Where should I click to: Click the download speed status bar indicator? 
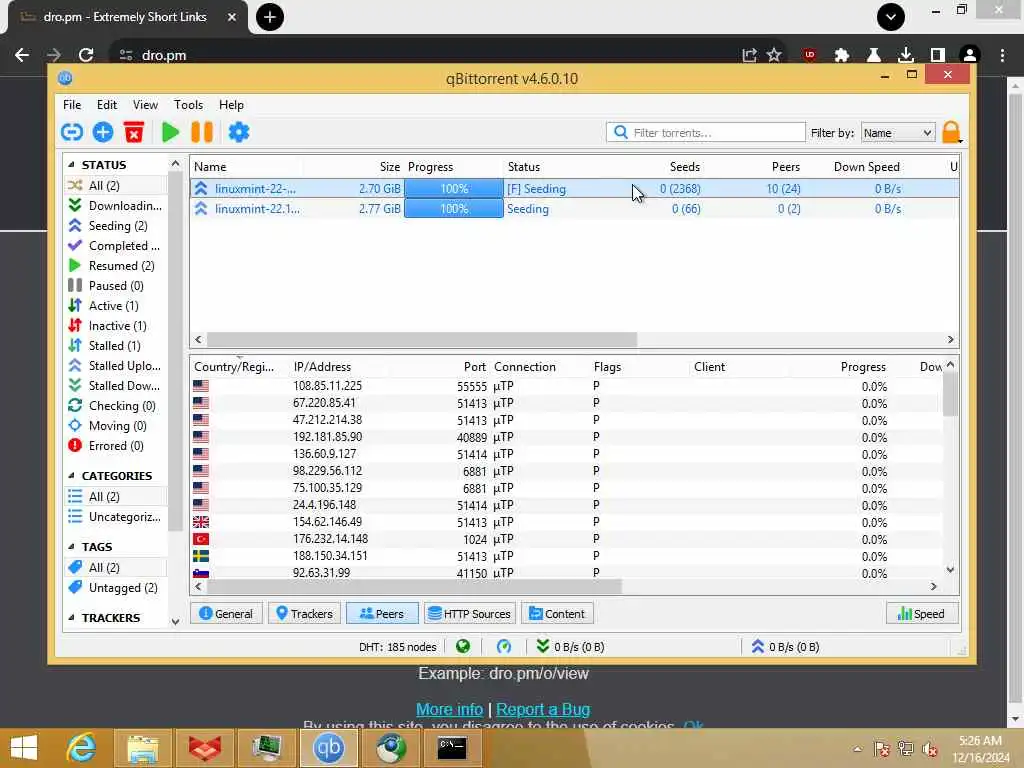[x=570, y=647]
